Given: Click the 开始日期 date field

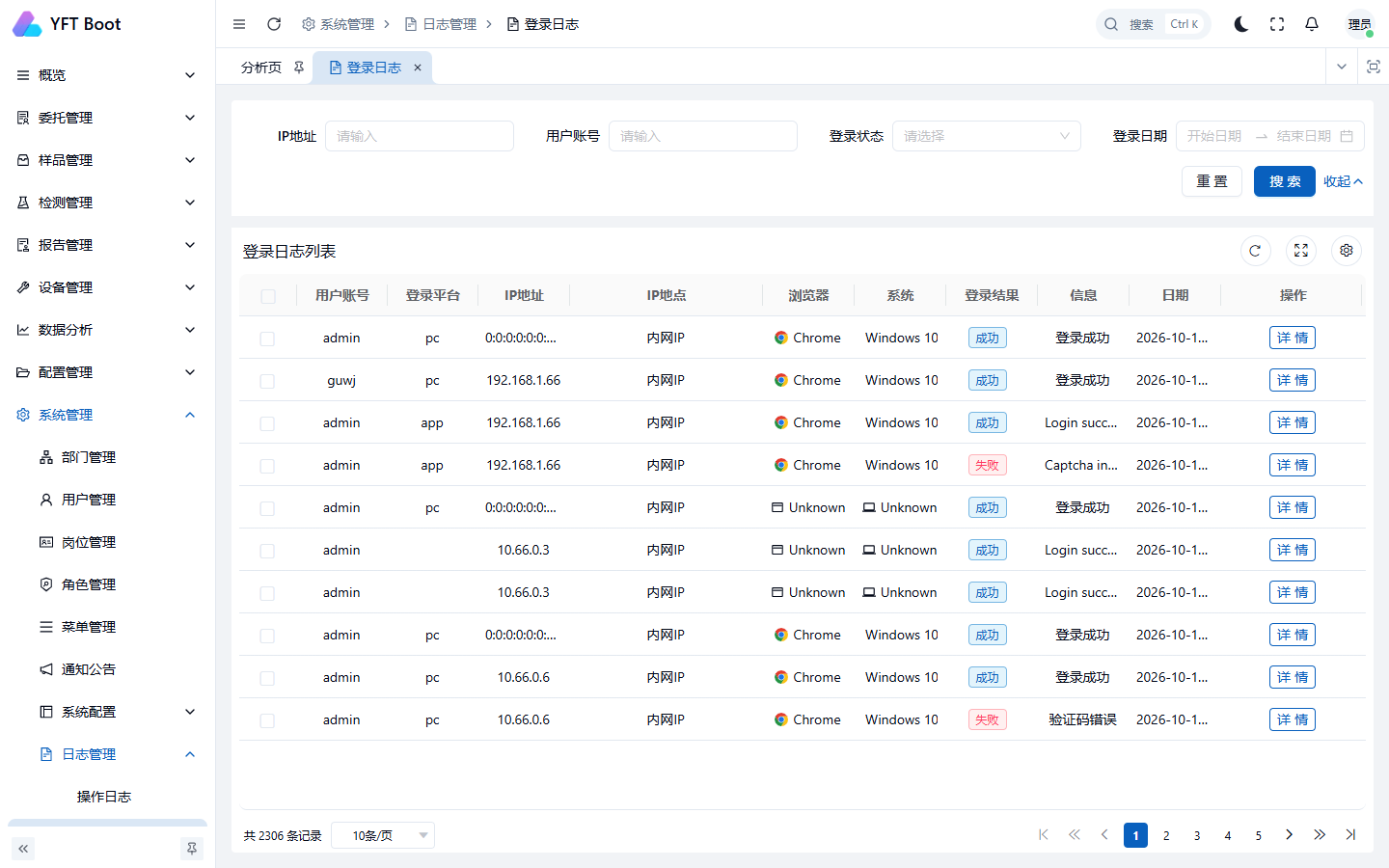Looking at the screenshot, I should [x=1215, y=136].
